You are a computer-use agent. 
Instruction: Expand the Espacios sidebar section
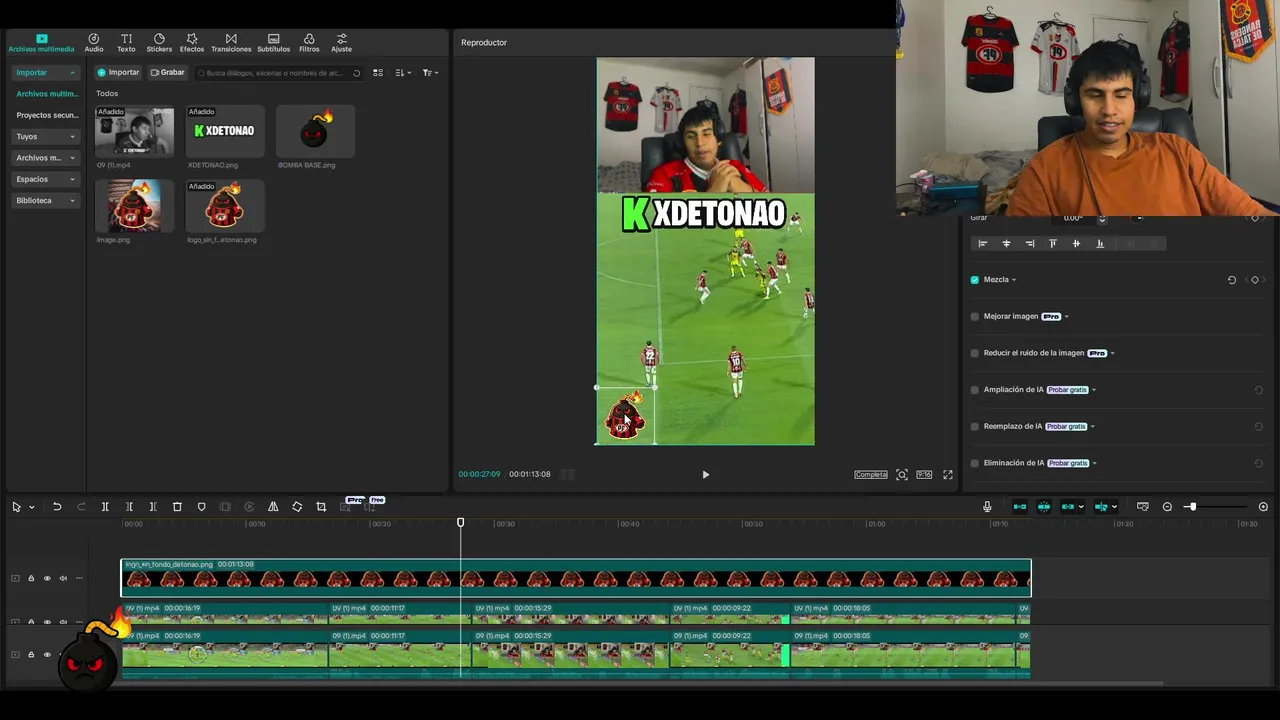[x=45, y=179]
